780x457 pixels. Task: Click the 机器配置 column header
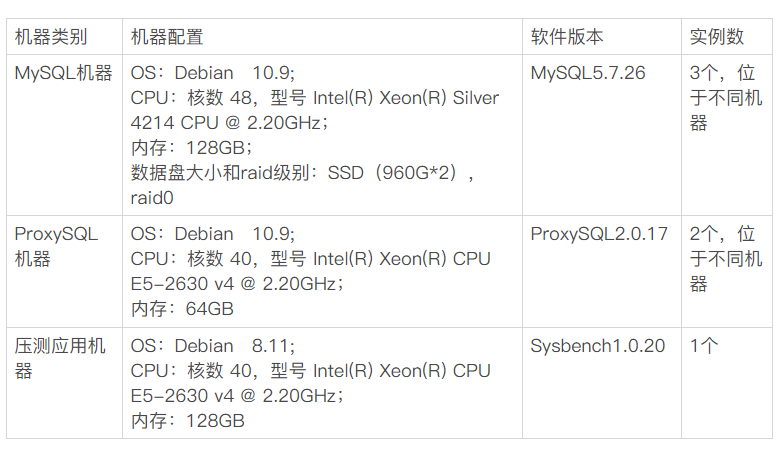(167, 38)
